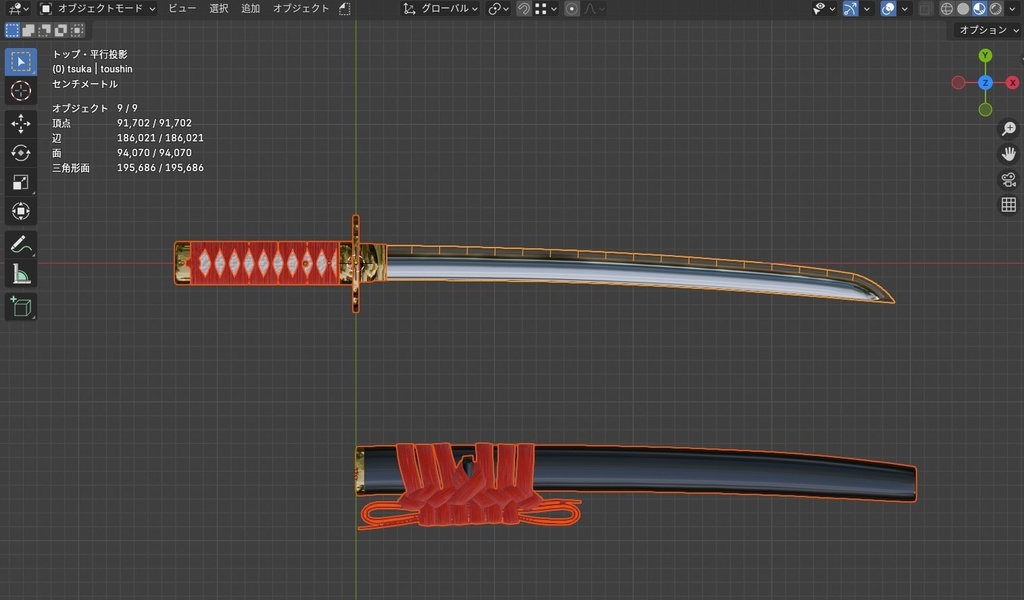The image size is (1024, 600).
Task: Open snapping elements dropdown
Action: coord(546,8)
